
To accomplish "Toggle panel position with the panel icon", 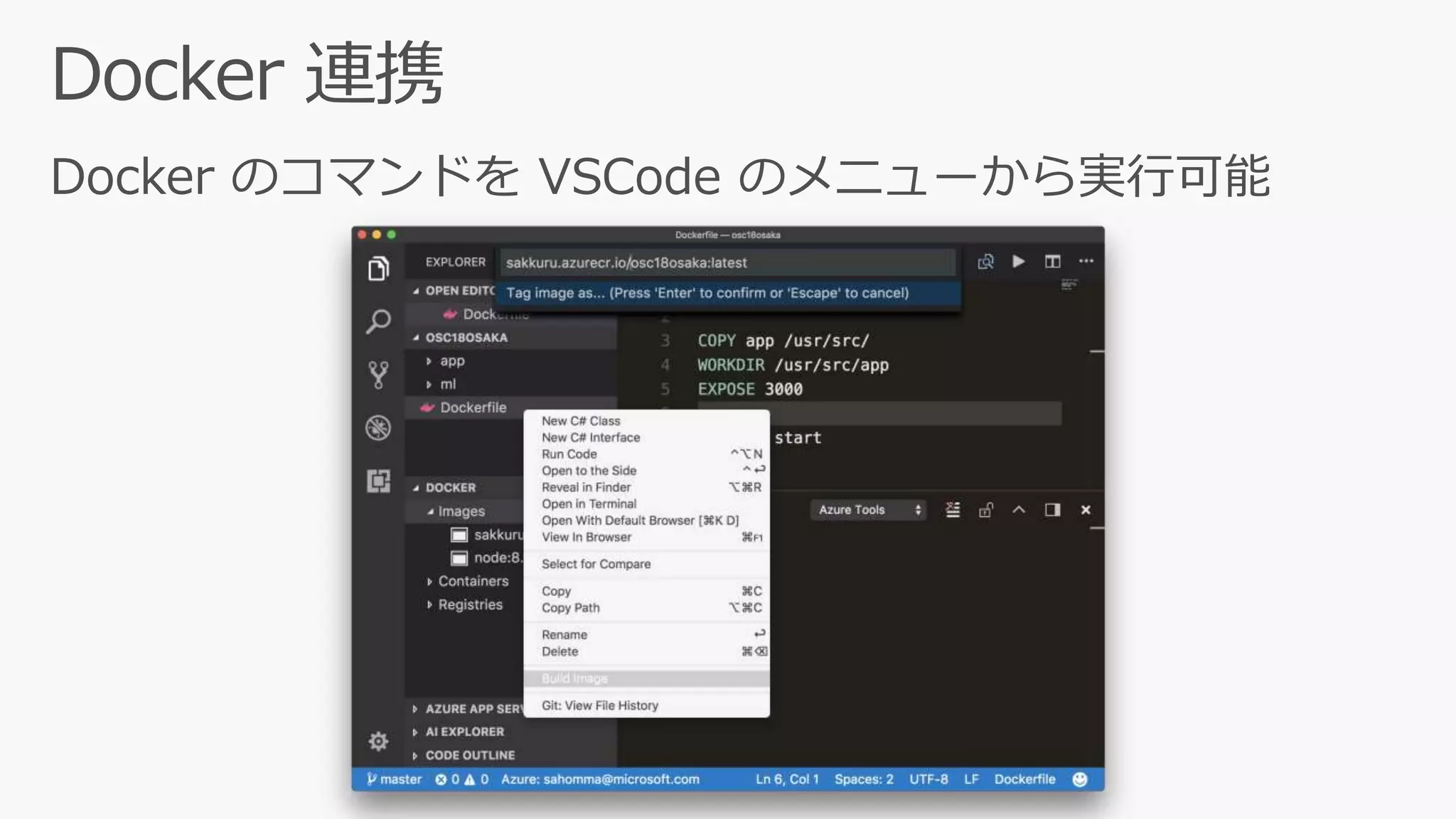I will [1052, 510].
